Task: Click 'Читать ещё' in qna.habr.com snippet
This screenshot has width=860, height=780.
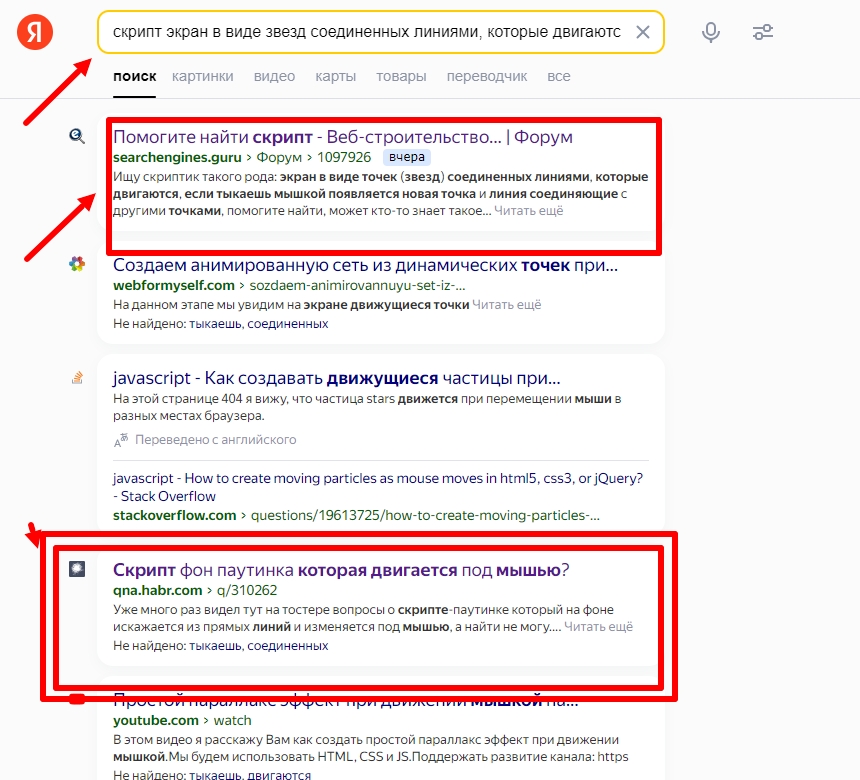Action: (x=598, y=627)
